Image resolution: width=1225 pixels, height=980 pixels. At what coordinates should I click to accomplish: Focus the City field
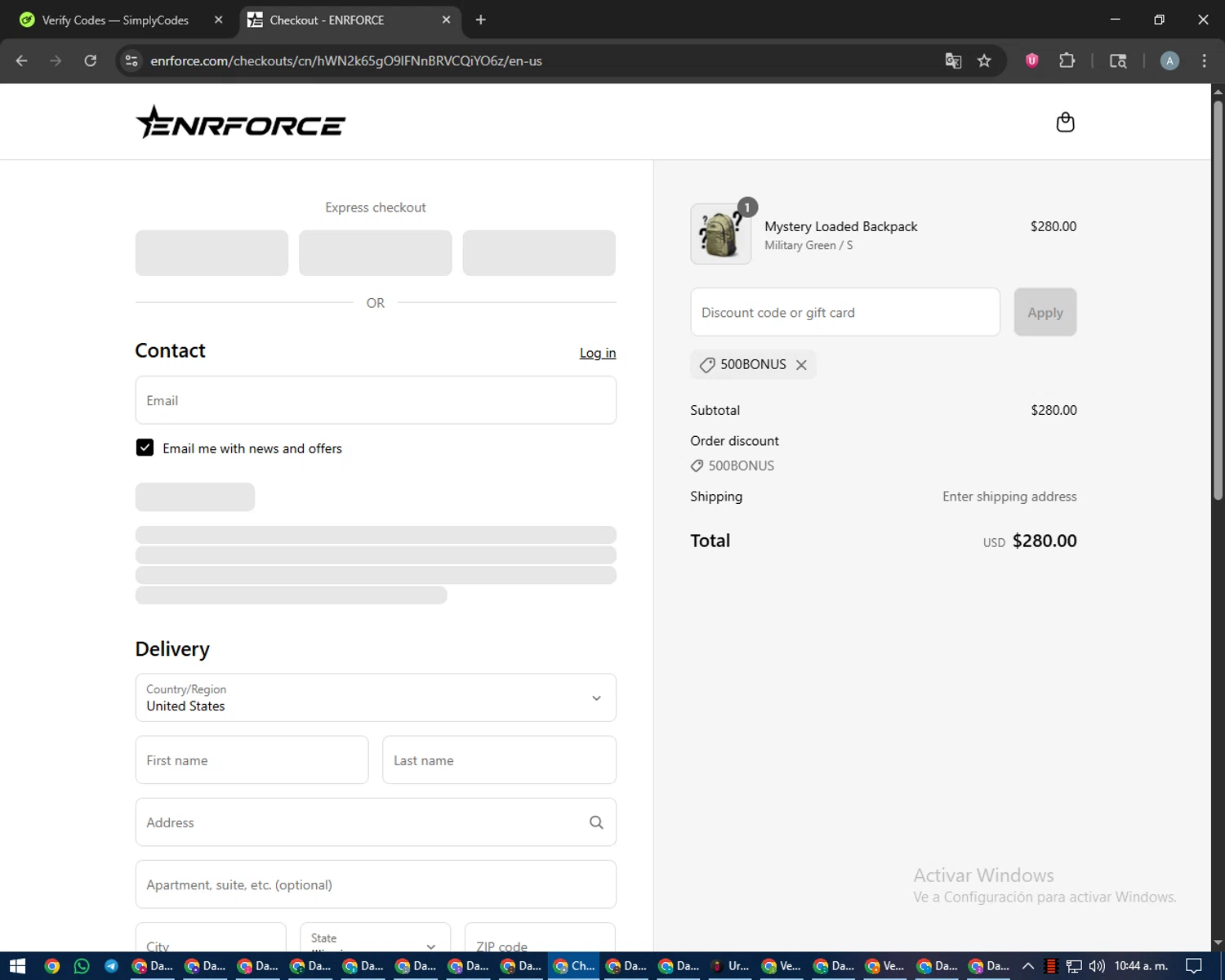pos(211,938)
